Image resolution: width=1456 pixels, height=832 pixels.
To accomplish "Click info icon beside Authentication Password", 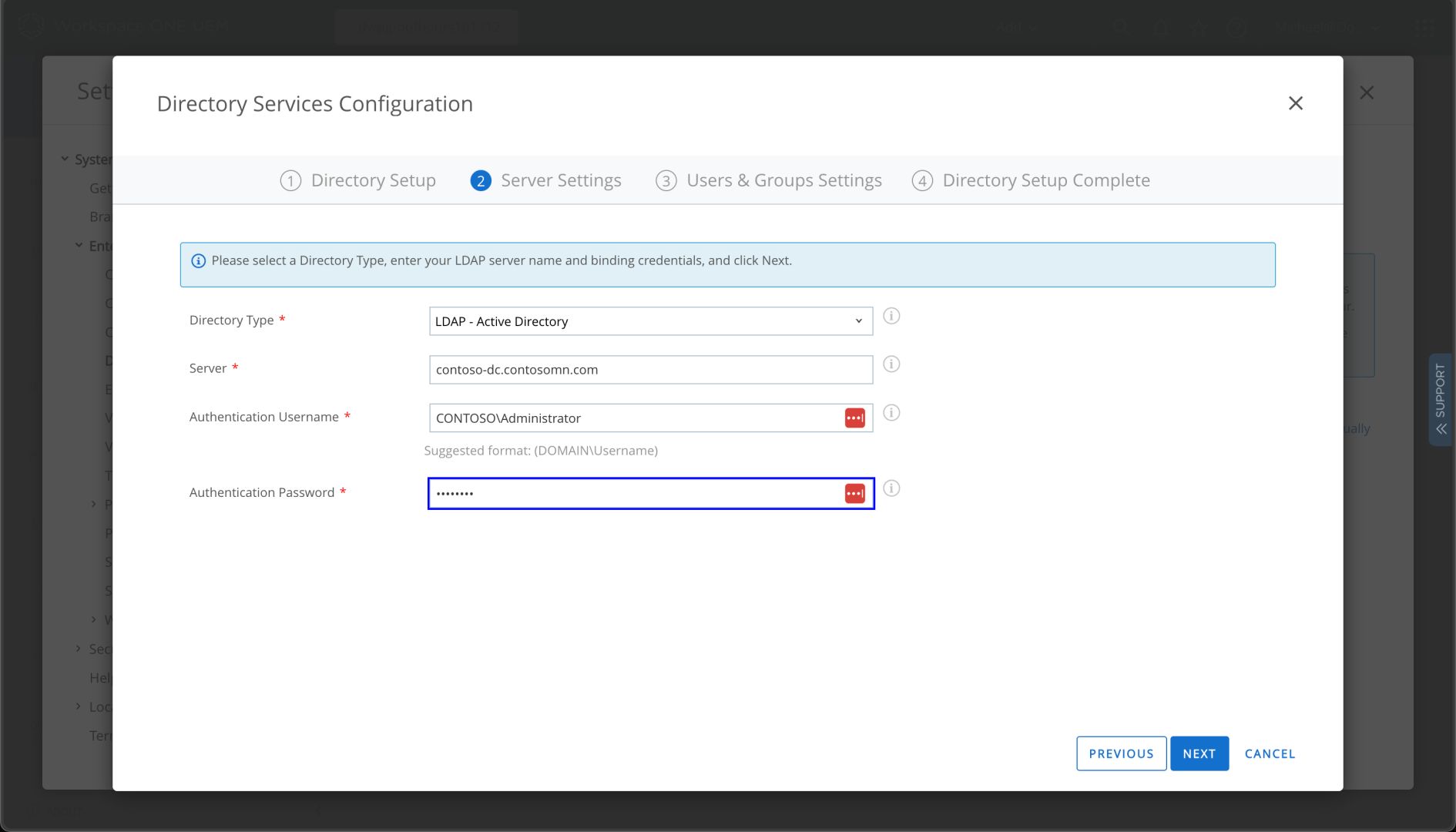I will coord(891,488).
